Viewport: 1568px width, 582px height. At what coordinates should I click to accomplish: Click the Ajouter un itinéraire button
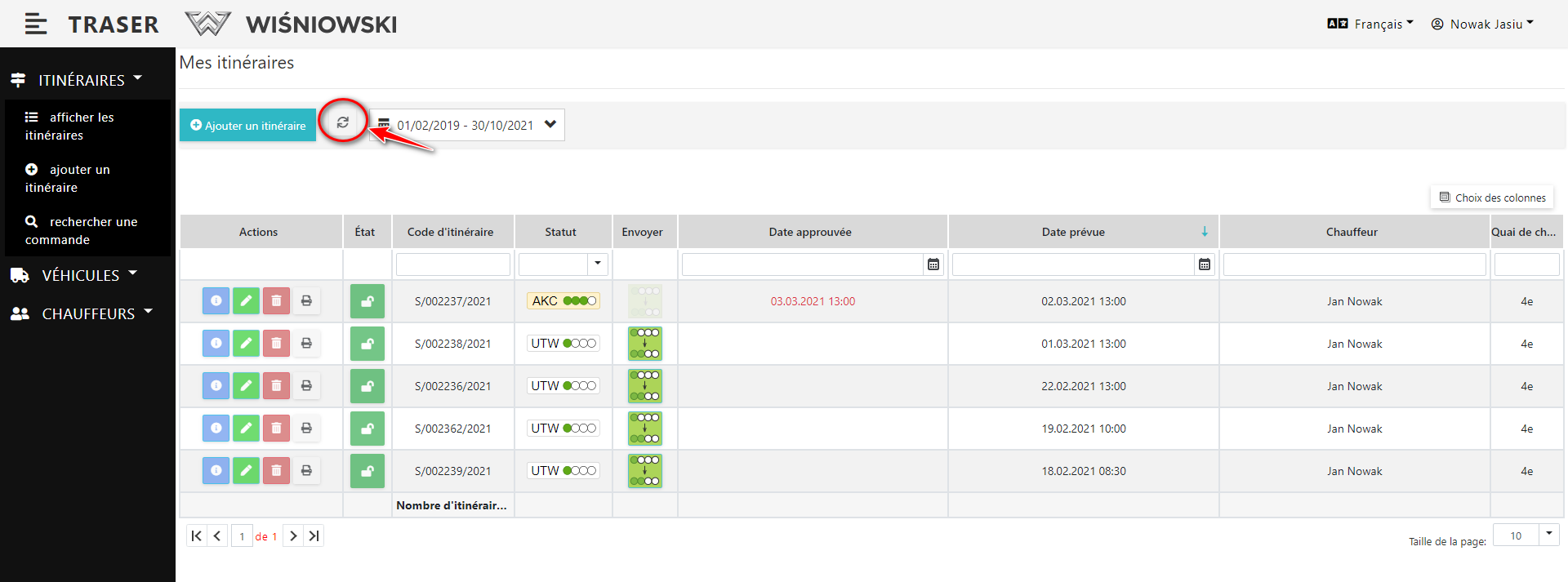tap(247, 125)
